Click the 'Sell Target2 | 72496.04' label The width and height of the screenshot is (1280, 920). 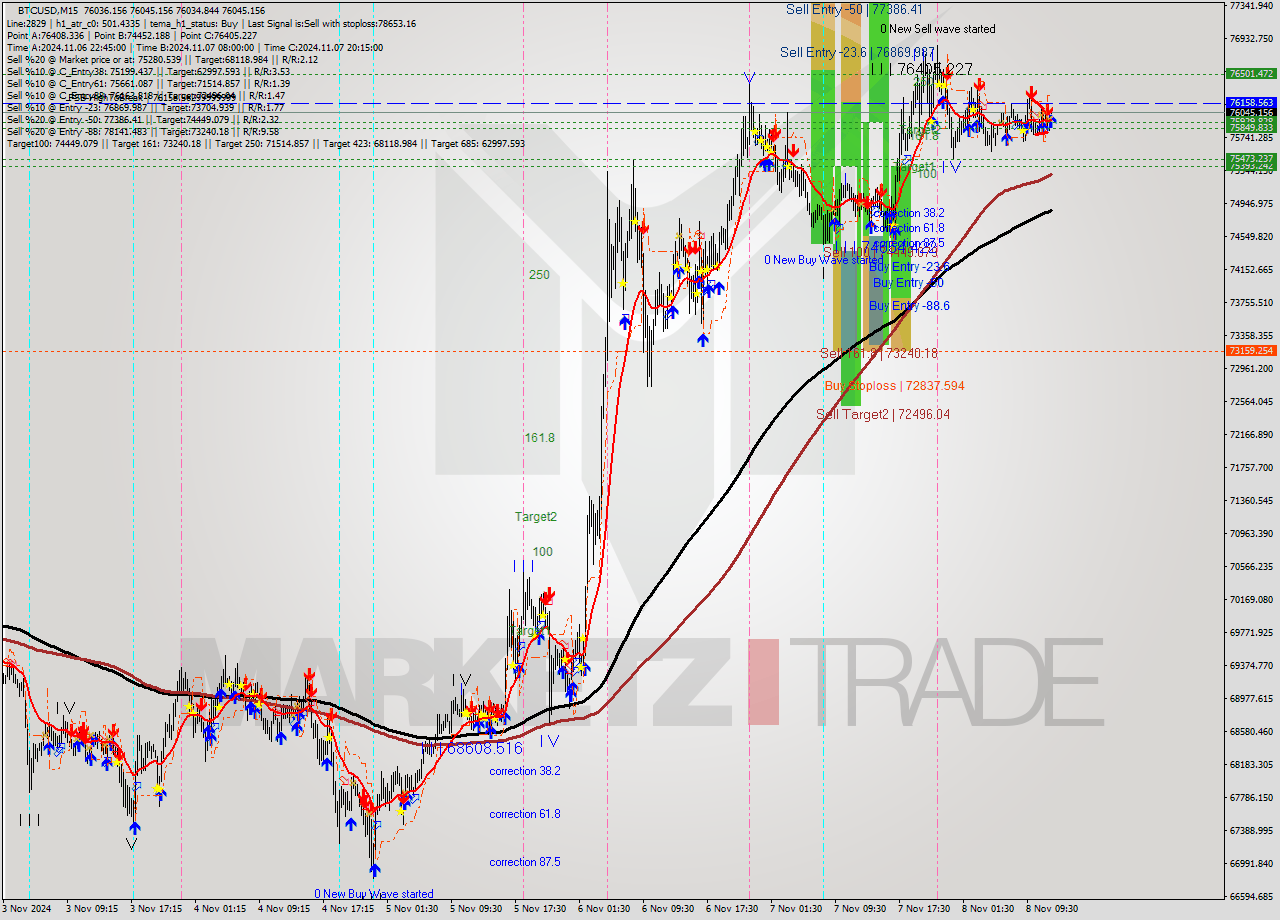pyautogui.click(x=883, y=414)
